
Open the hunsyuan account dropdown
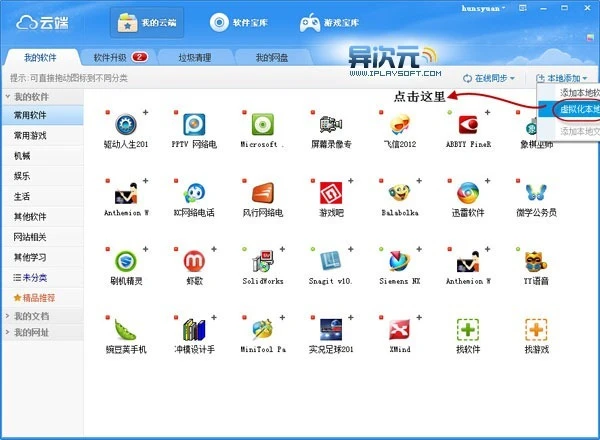click(483, 8)
